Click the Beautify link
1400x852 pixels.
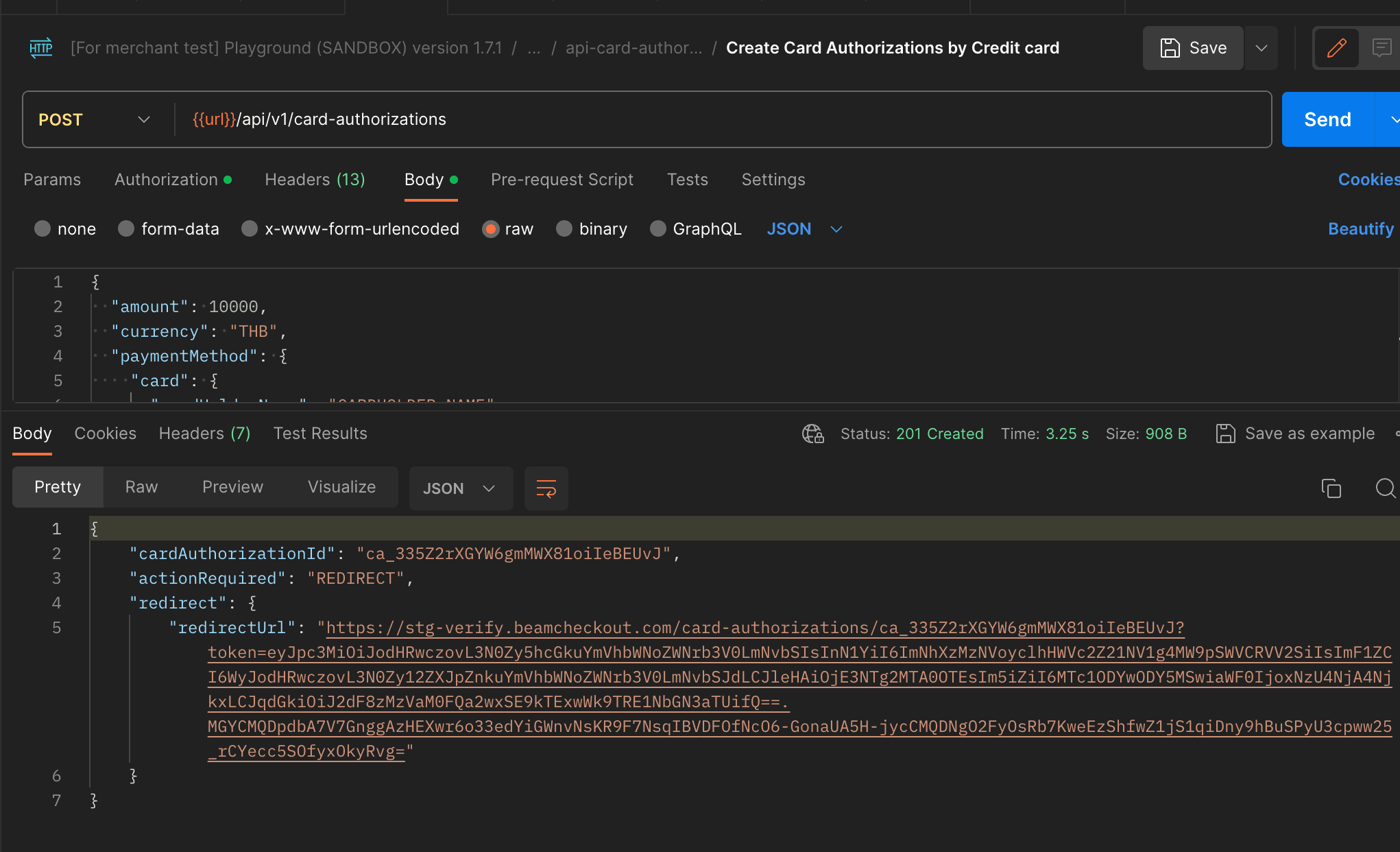(x=1361, y=228)
